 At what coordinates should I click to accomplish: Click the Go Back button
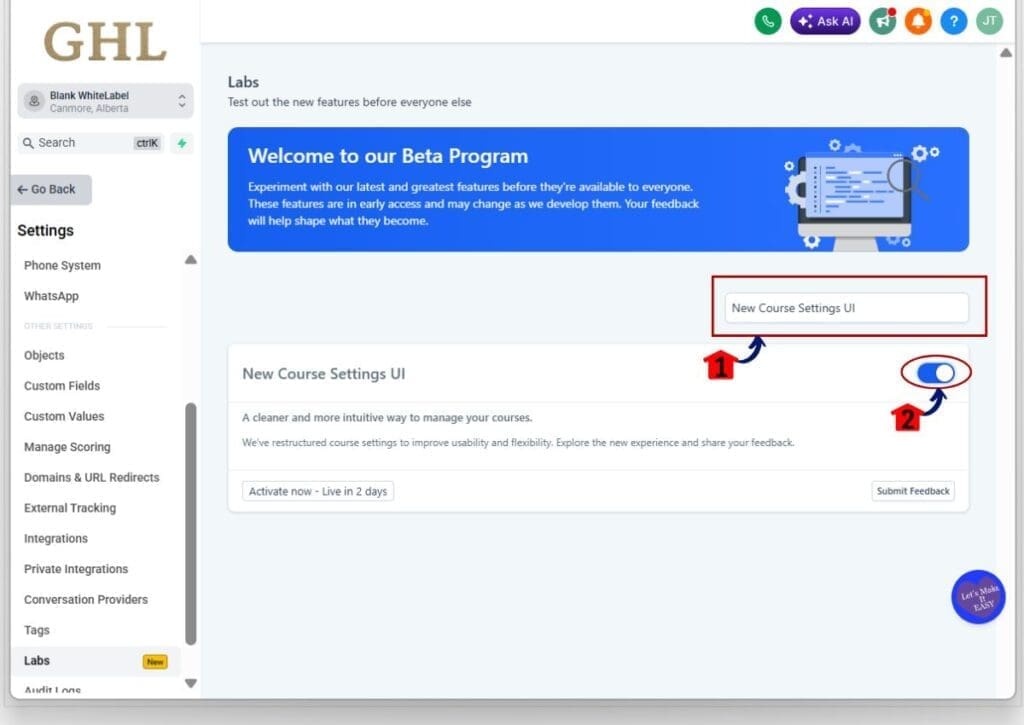(x=50, y=189)
